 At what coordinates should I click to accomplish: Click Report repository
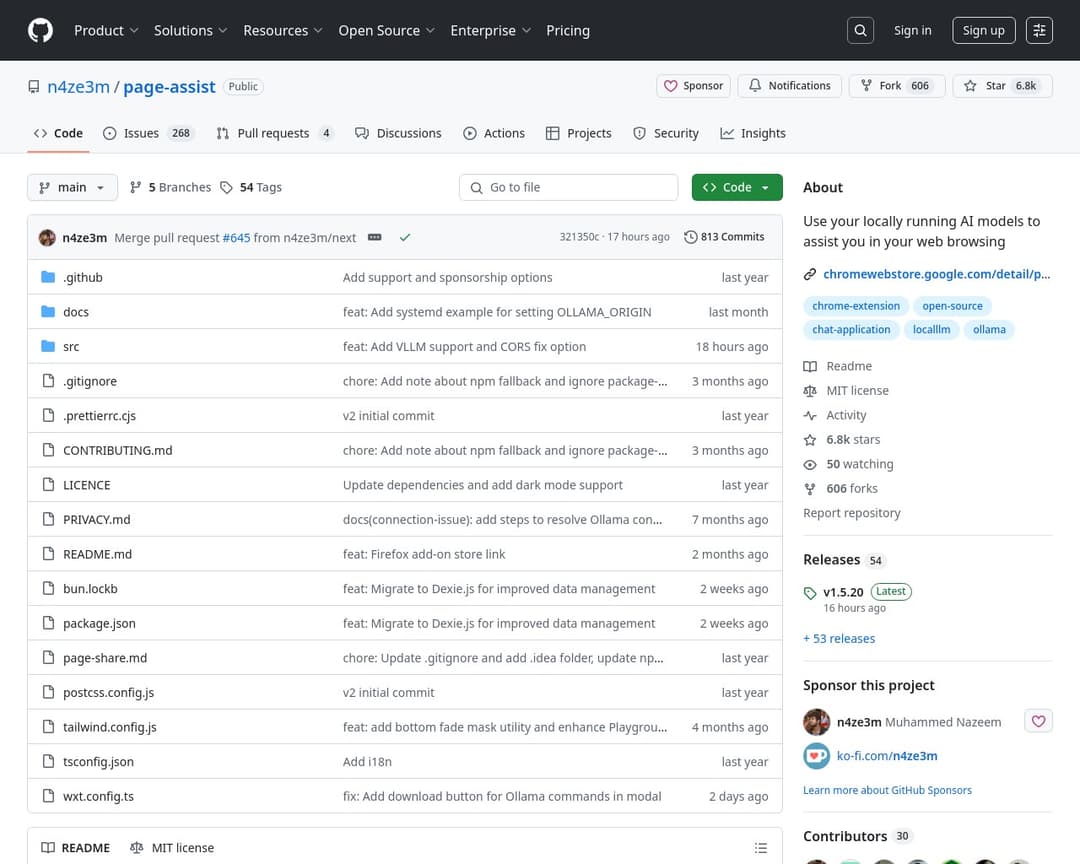(x=851, y=513)
